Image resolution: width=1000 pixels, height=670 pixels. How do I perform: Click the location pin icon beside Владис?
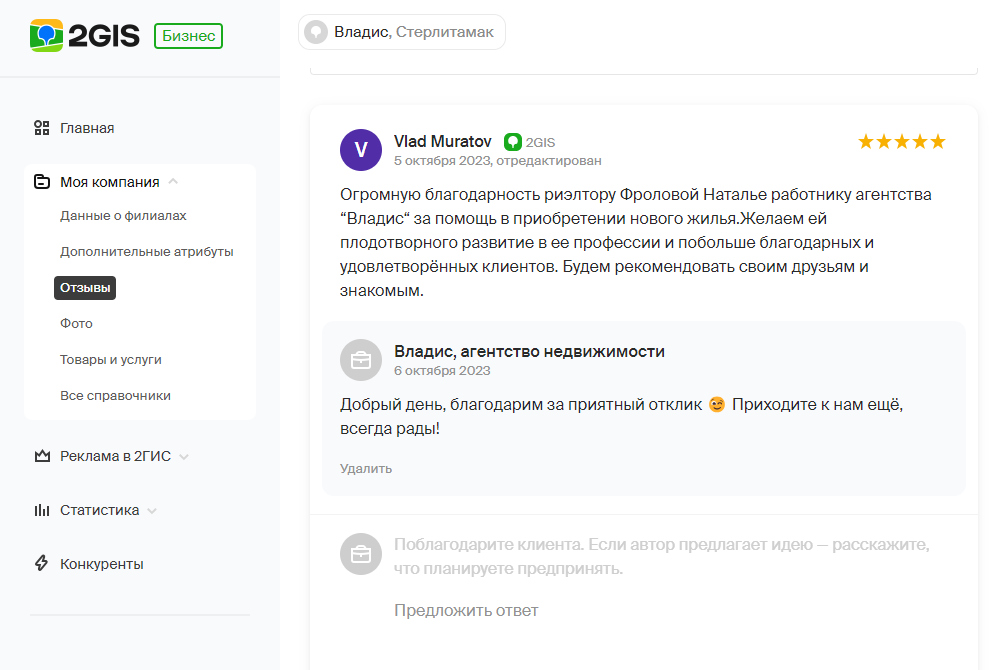pos(316,32)
